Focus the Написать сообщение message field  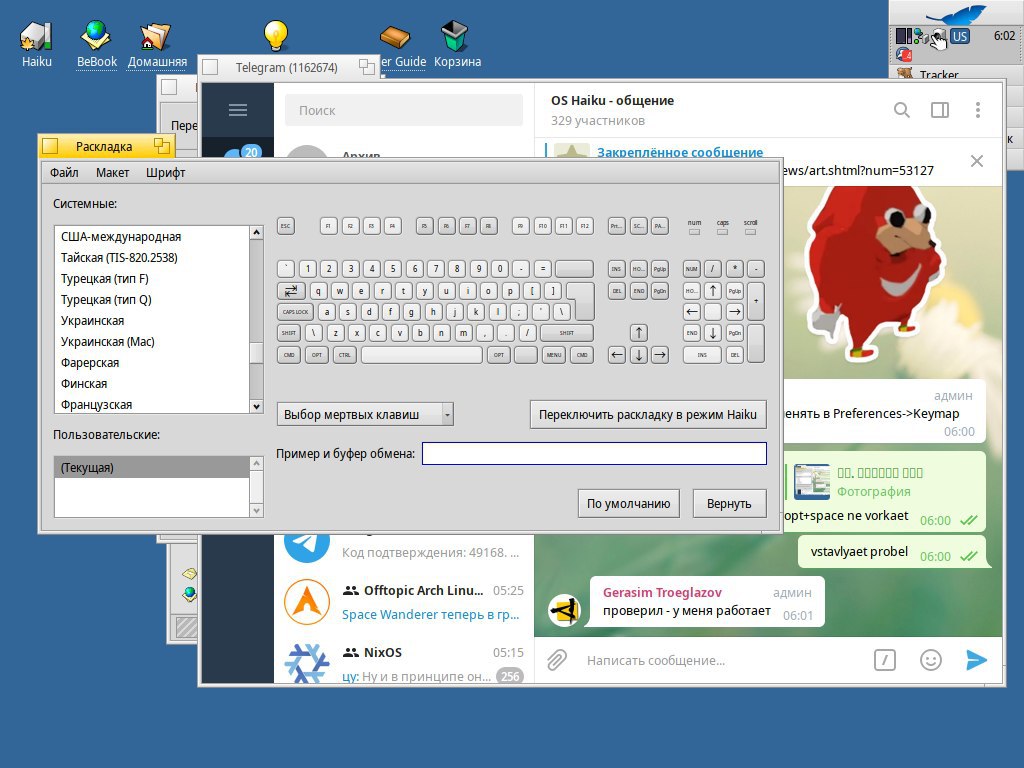[x=722, y=660]
